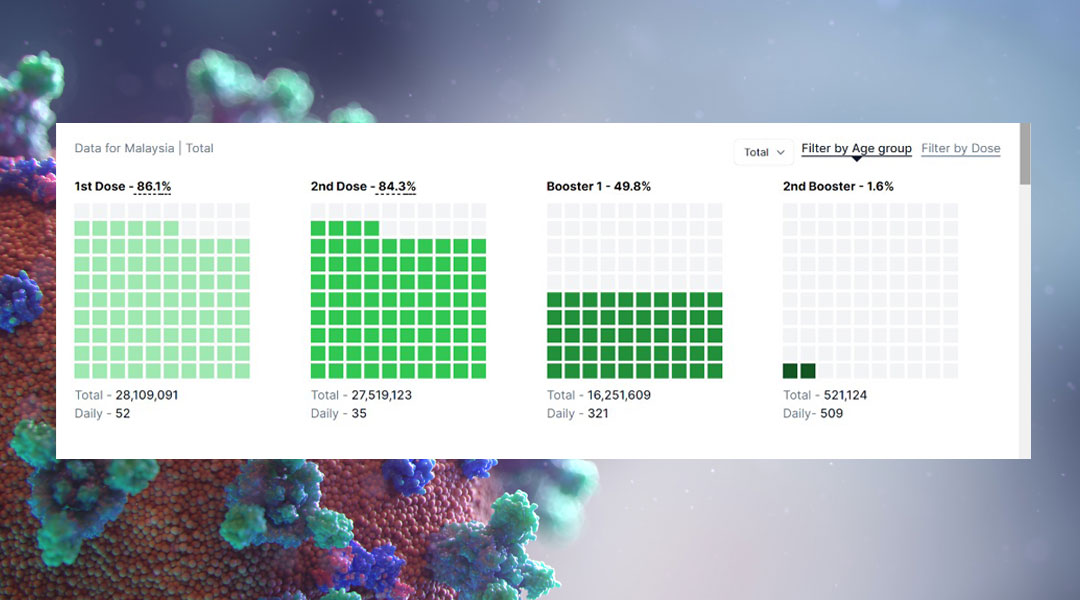
Task: Select the Booster 1 - 49.8% heading
Action: [599, 187]
